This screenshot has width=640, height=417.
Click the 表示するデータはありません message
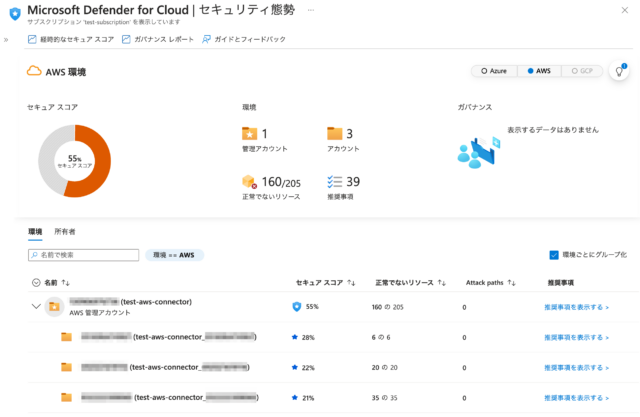tap(553, 130)
